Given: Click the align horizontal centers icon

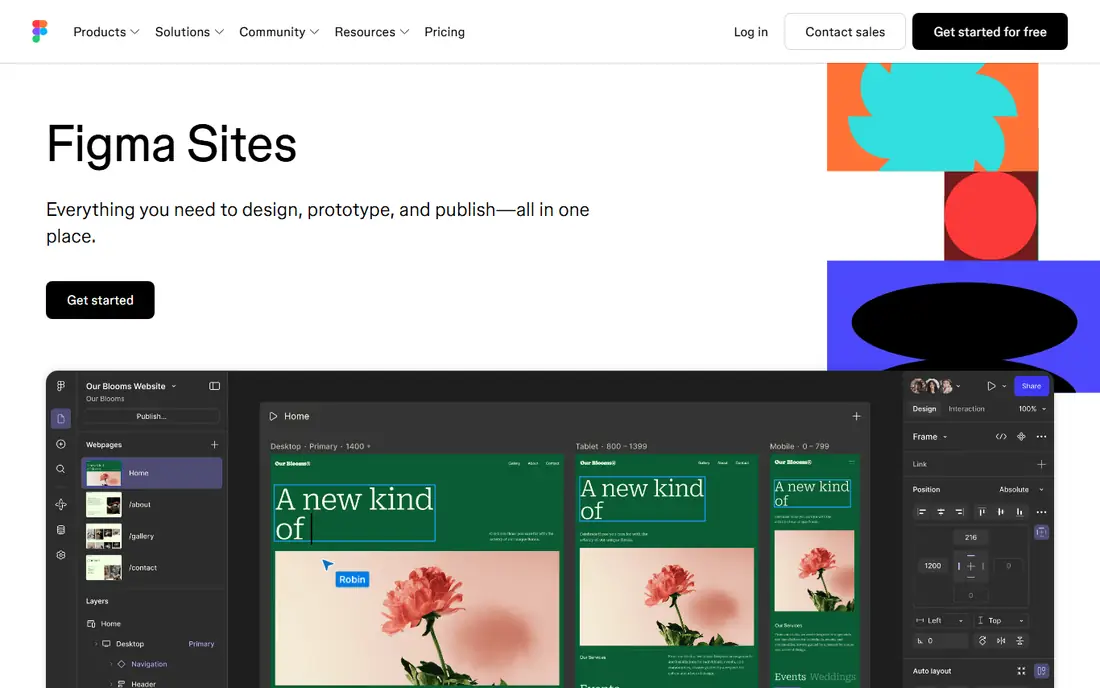Looking at the screenshot, I should [941, 512].
